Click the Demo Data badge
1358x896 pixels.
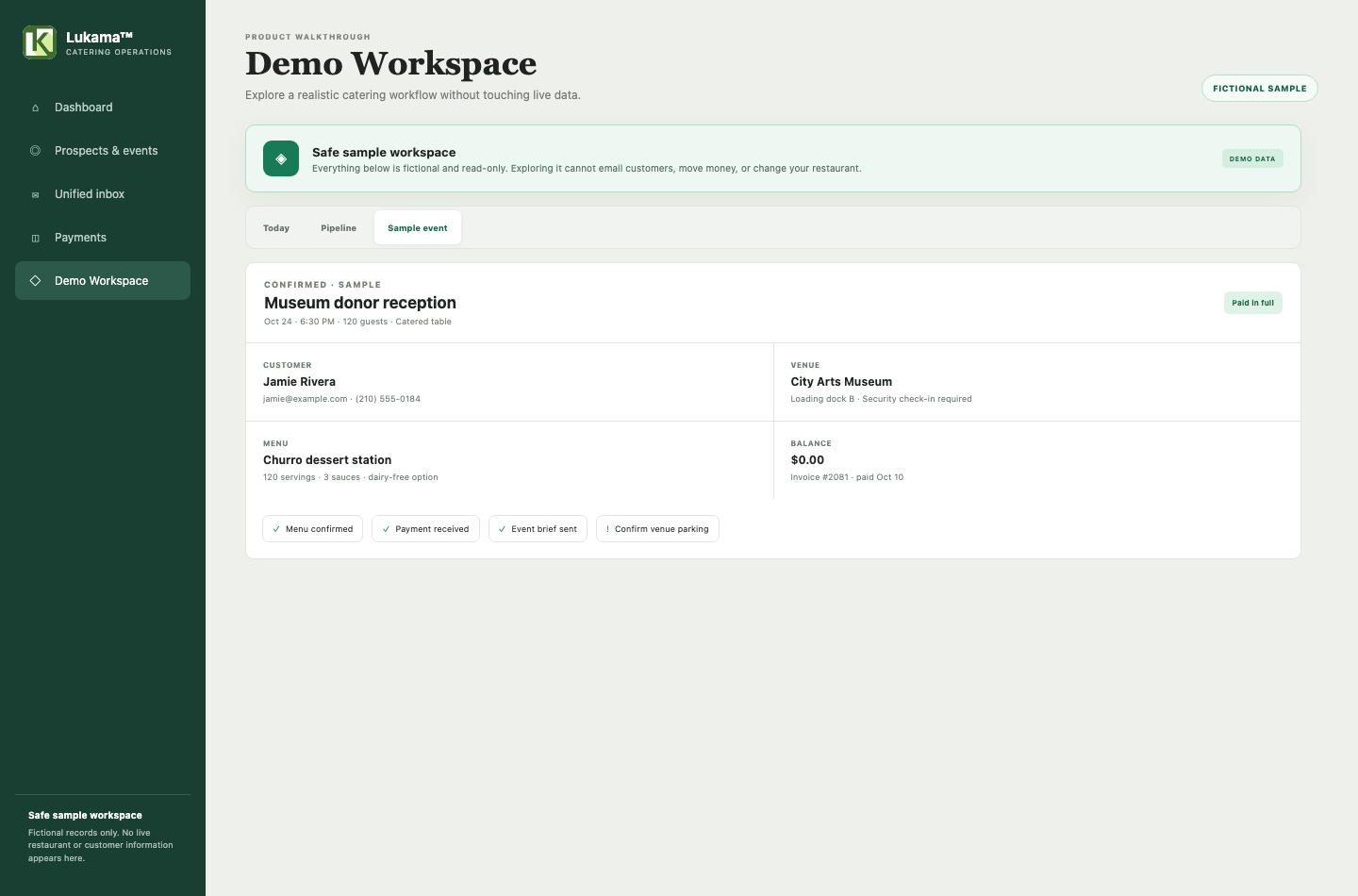(x=1252, y=158)
